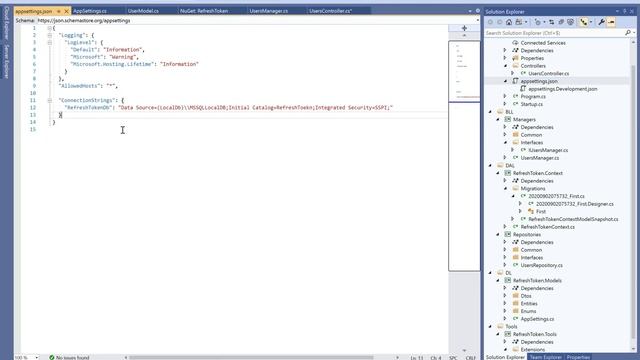Collapse the LogLevel block fold on line 3

(49, 42)
